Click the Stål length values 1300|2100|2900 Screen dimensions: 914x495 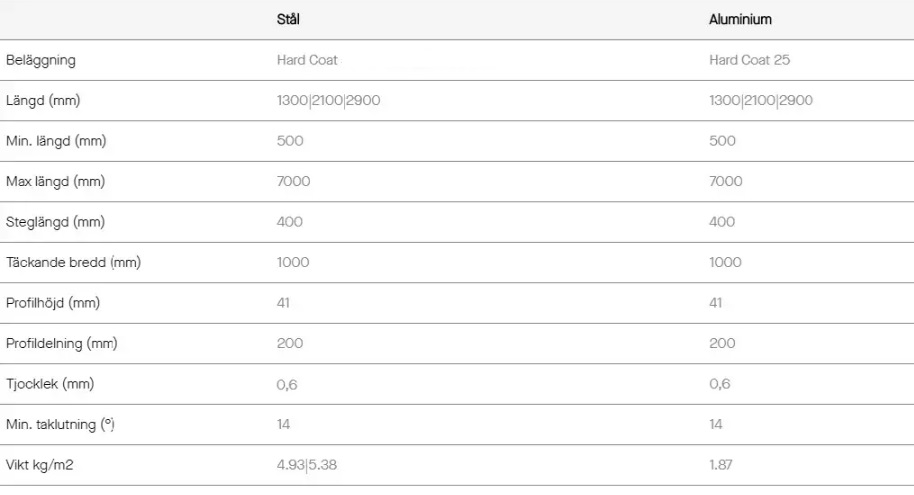click(x=327, y=100)
